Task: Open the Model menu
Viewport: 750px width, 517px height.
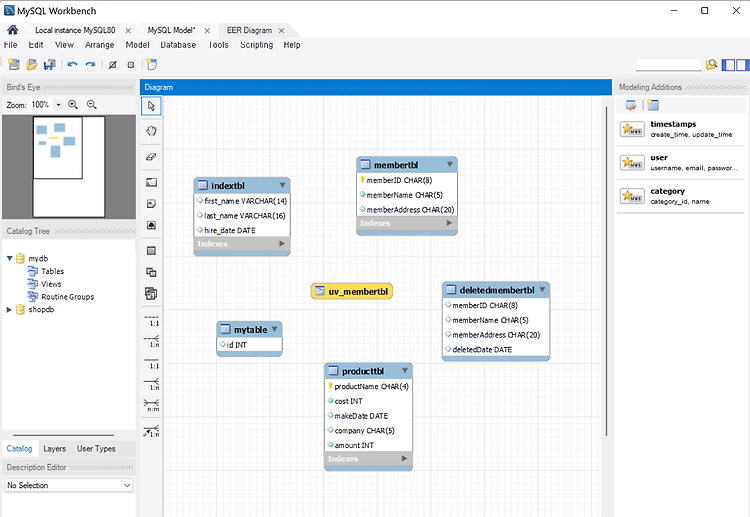Action: click(x=137, y=45)
